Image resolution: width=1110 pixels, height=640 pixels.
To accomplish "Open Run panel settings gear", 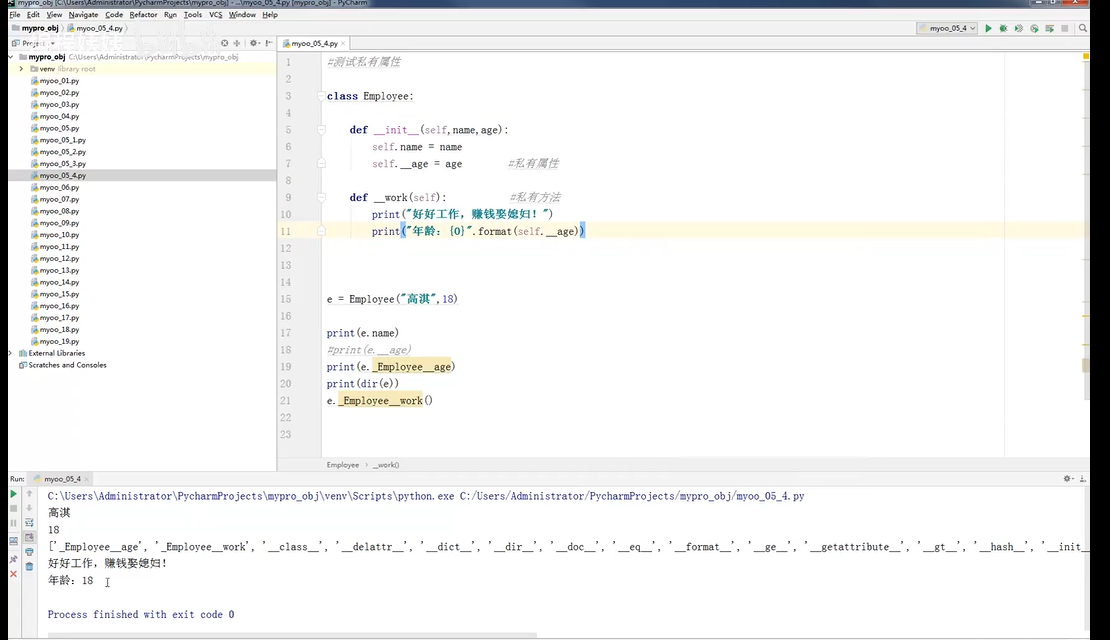I will tap(1068, 479).
